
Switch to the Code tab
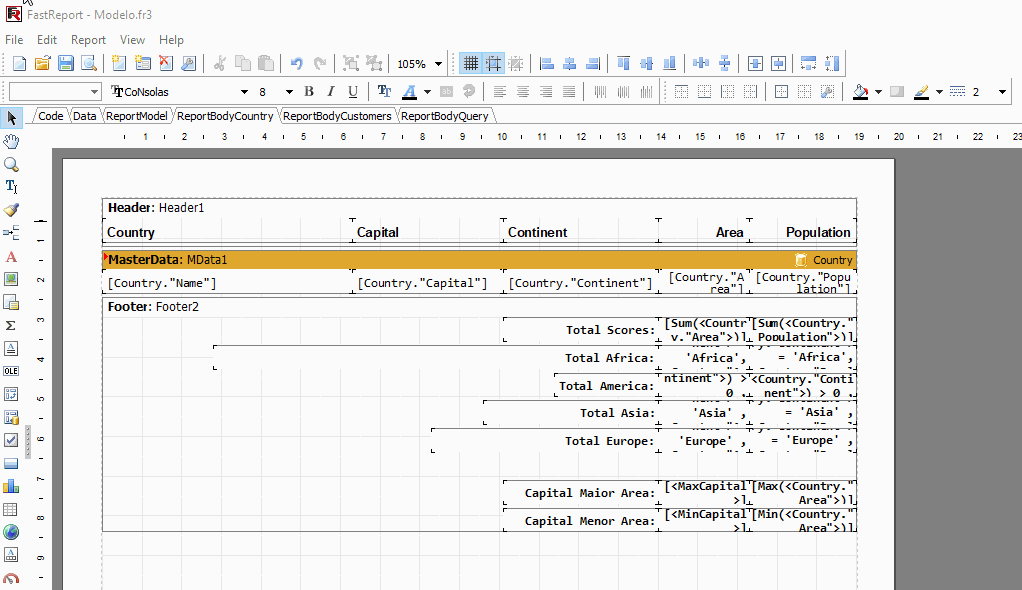coord(50,116)
